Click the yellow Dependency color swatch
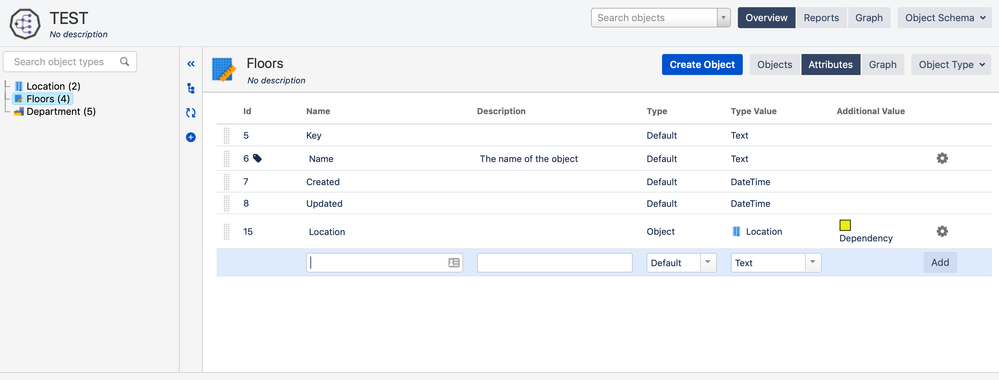The width and height of the screenshot is (999, 380). 845,225
